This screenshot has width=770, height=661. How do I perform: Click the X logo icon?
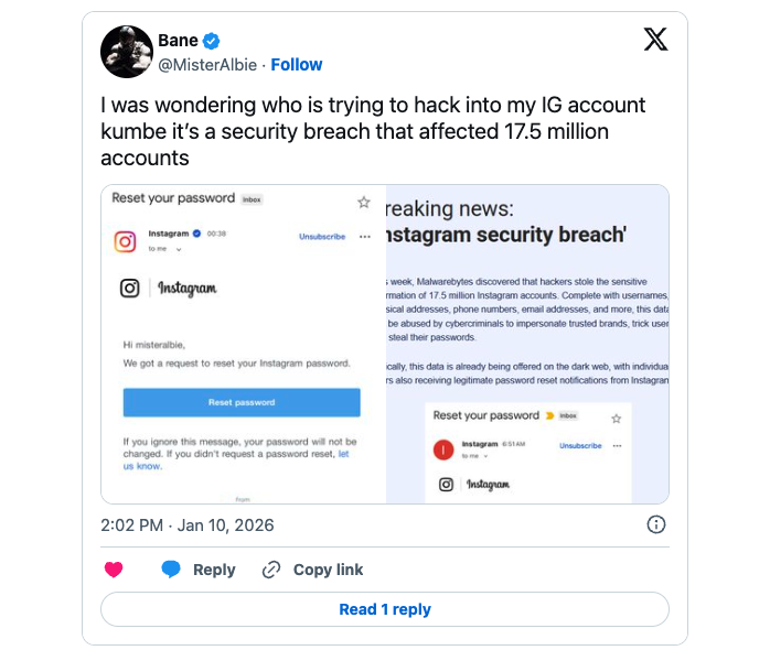[655, 40]
